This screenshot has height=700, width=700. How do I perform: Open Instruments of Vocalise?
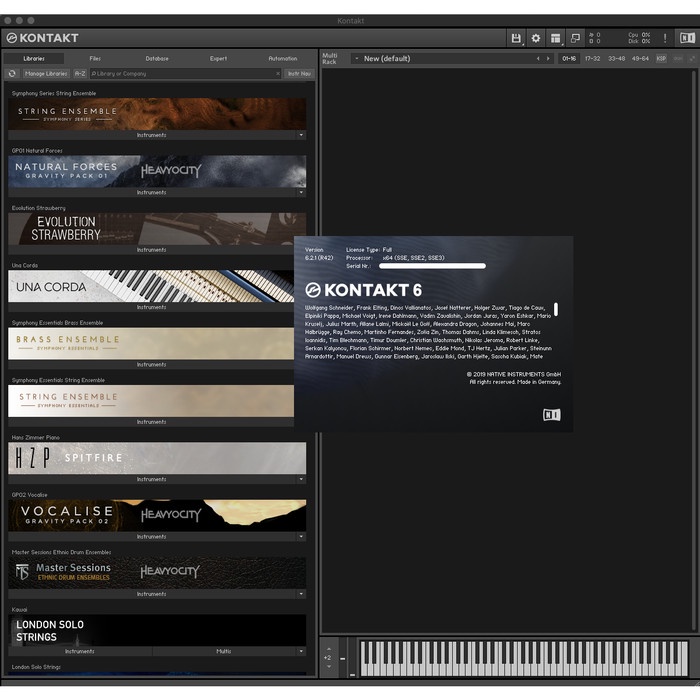[152, 537]
